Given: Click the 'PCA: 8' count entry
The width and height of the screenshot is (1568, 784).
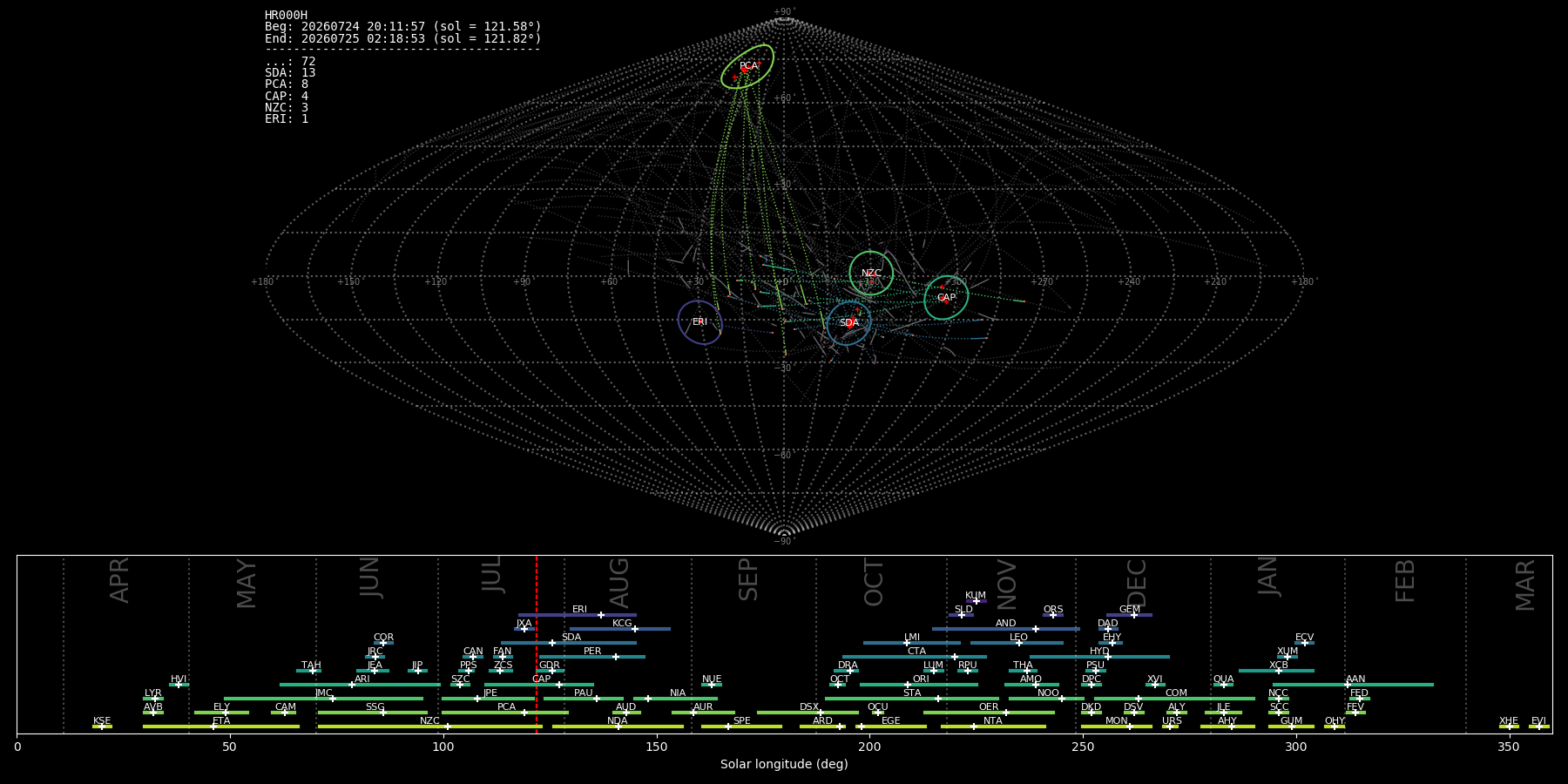Looking at the screenshot, I should (x=287, y=84).
